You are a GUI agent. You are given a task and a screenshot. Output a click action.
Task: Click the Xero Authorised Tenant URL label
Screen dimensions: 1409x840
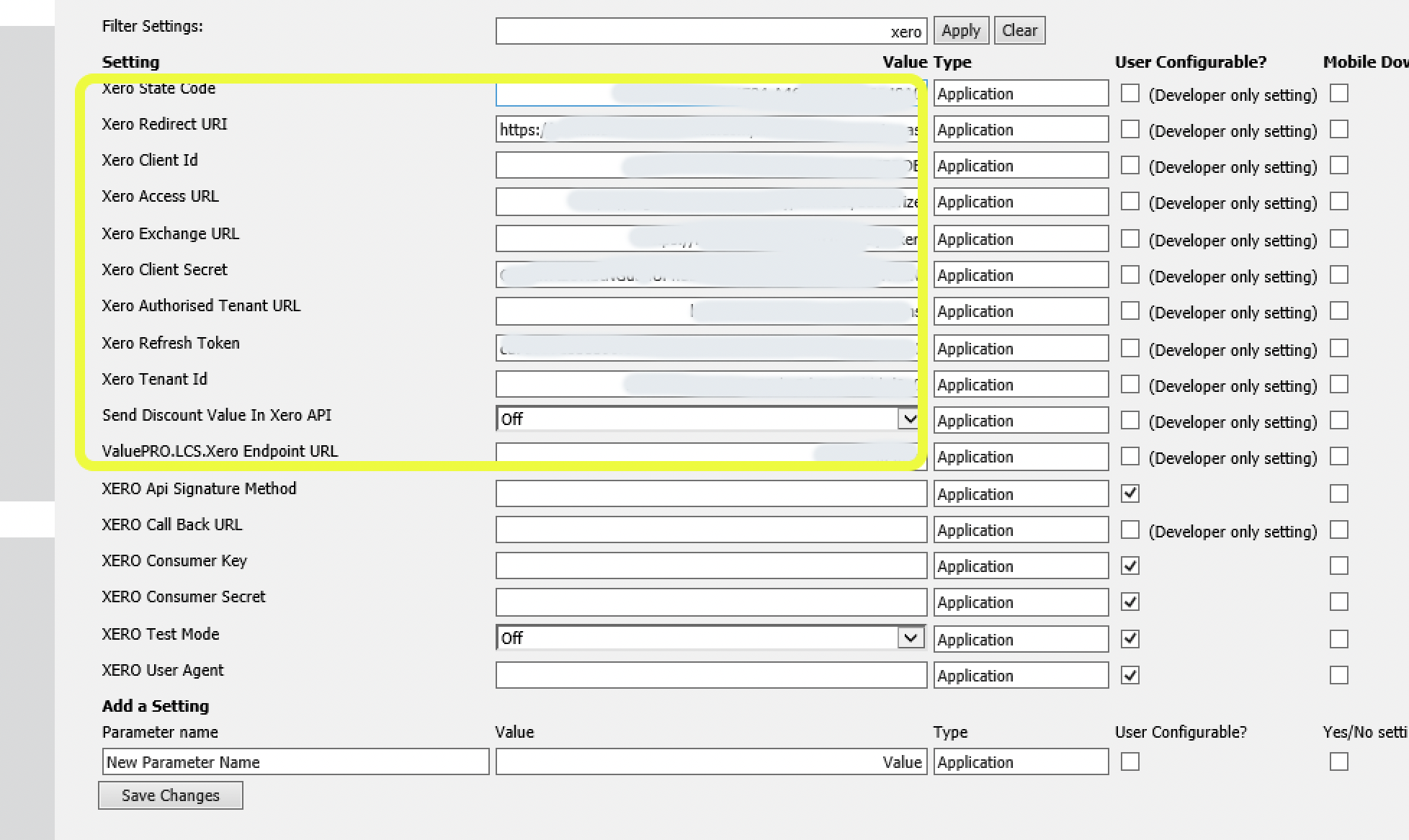coord(201,305)
